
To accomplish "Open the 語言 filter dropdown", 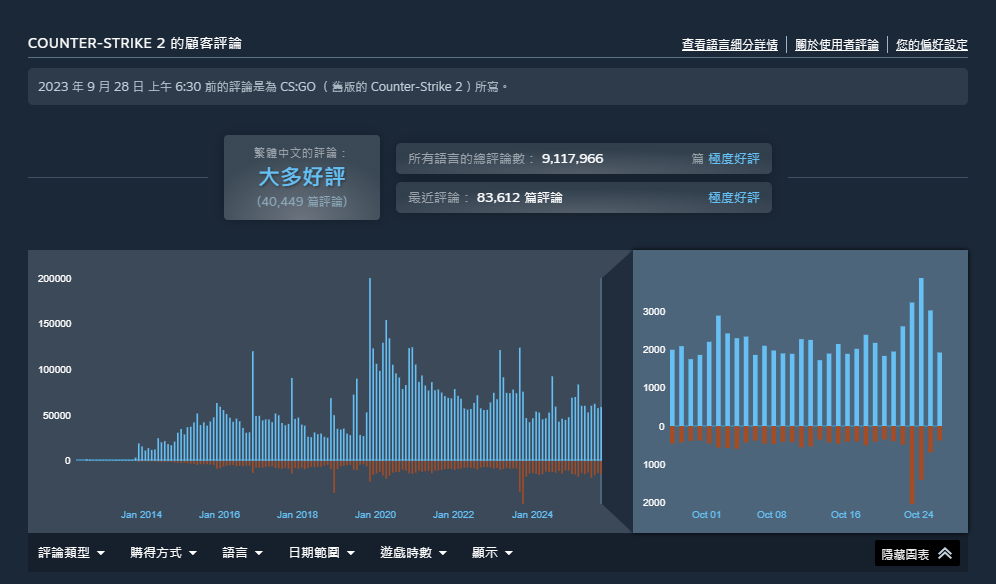I will 239,552.
